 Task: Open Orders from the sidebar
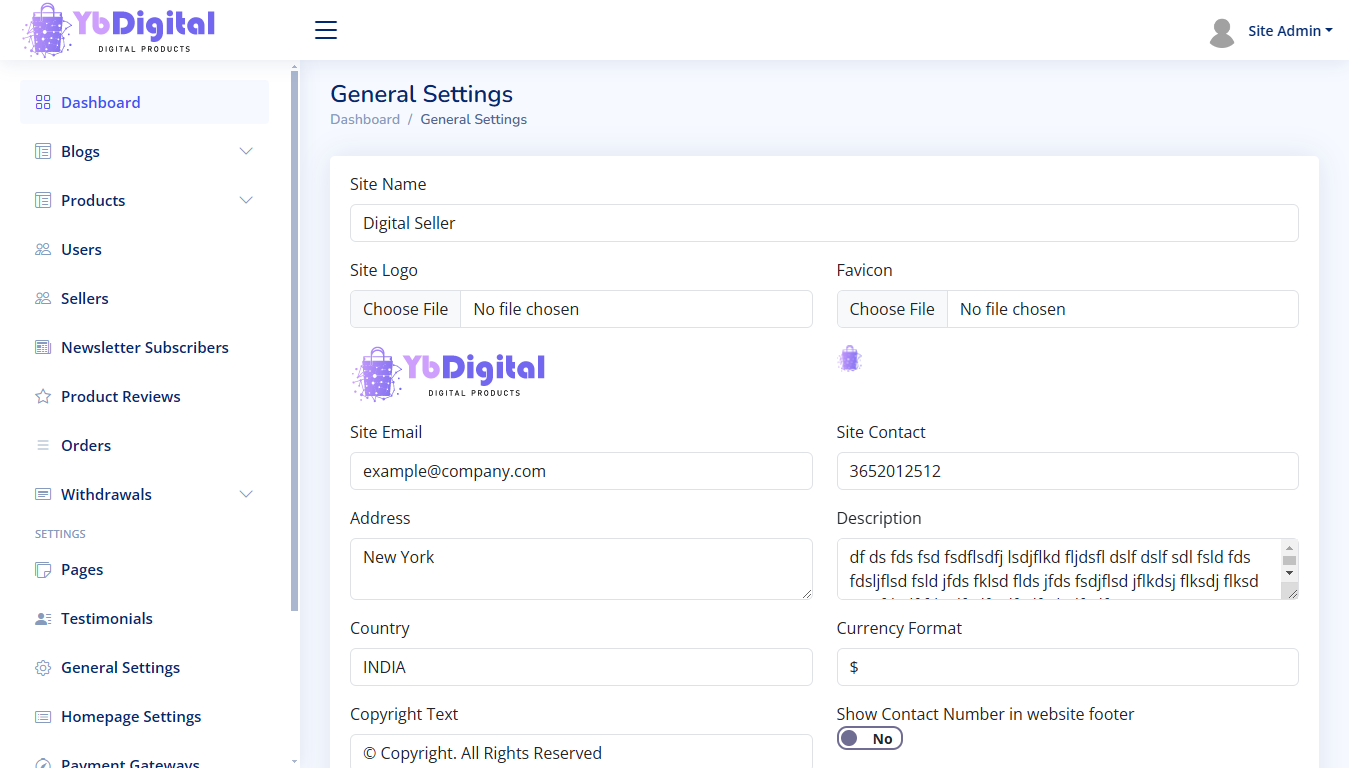point(86,446)
